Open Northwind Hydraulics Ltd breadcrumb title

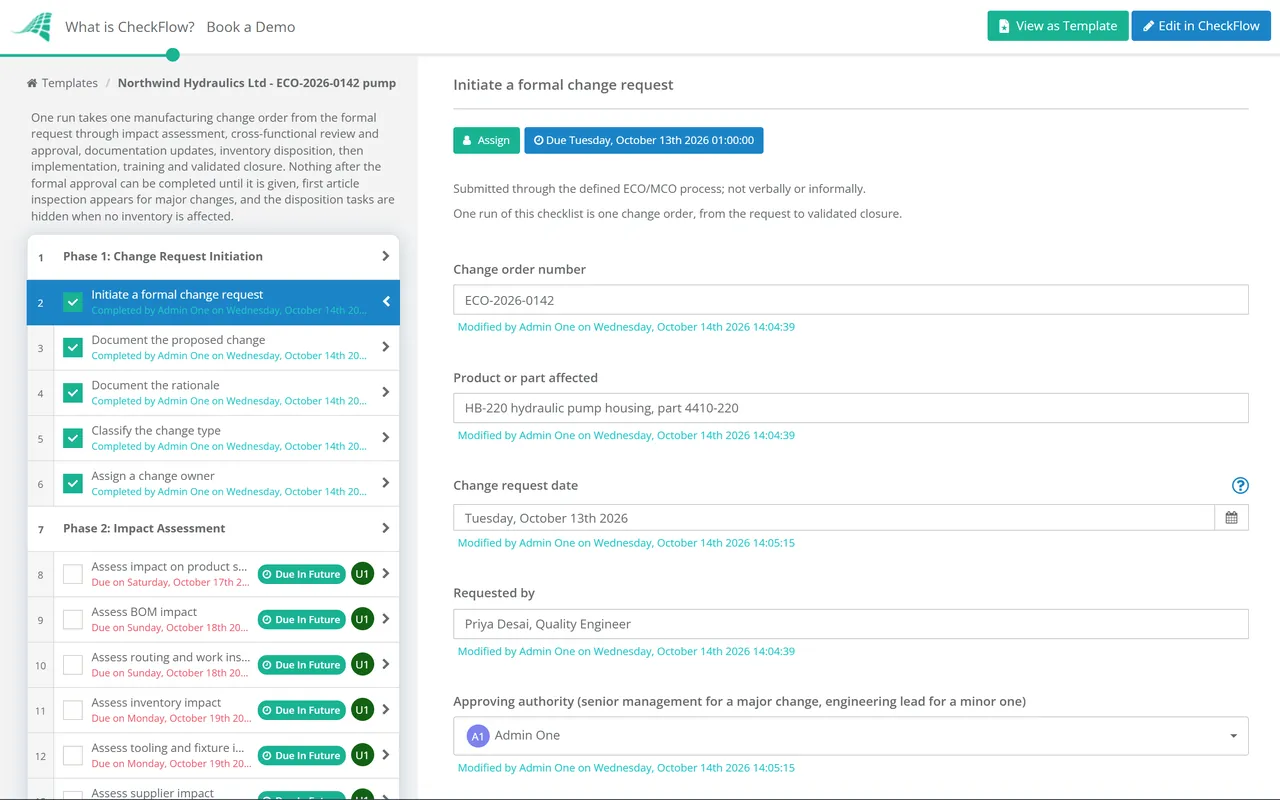(x=257, y=83)
